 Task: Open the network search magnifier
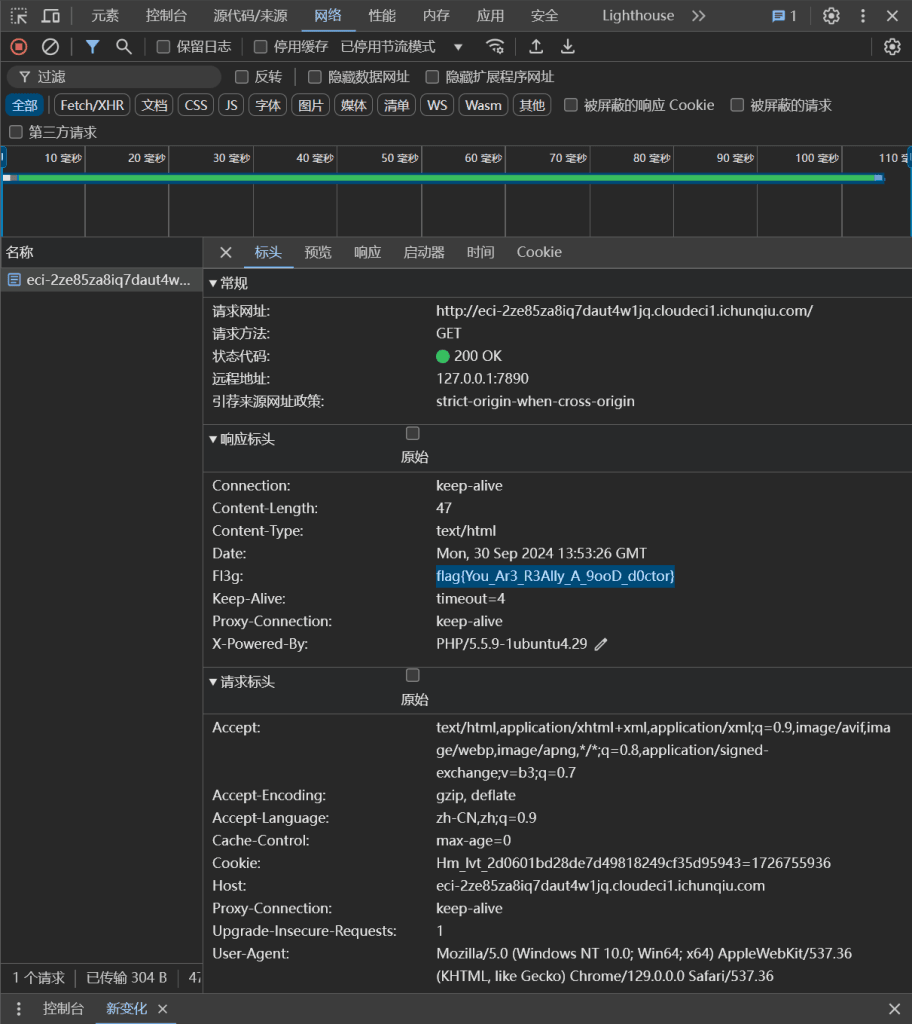(x=124, y=47)
